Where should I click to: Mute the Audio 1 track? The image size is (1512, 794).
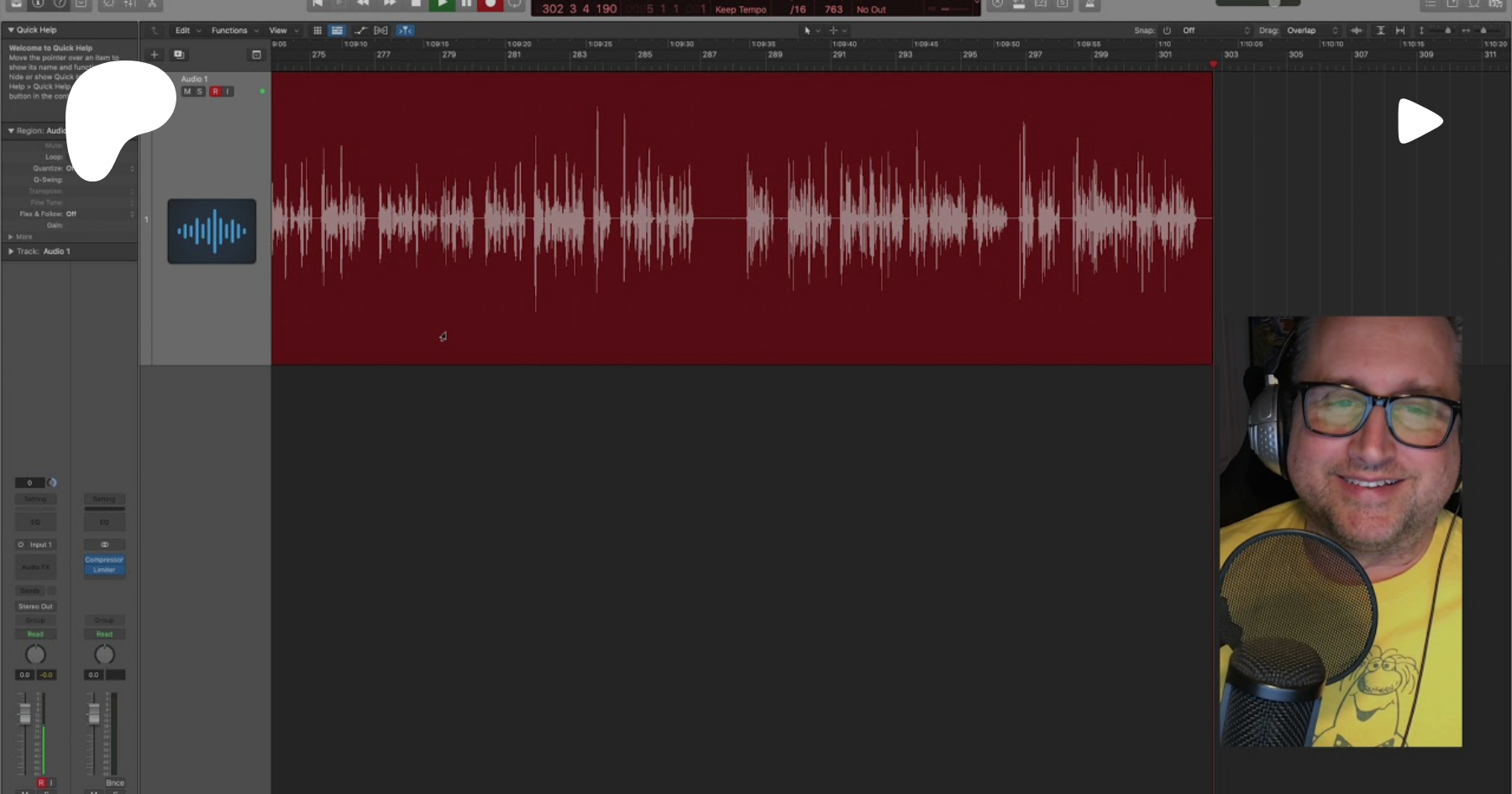[186, 92]
